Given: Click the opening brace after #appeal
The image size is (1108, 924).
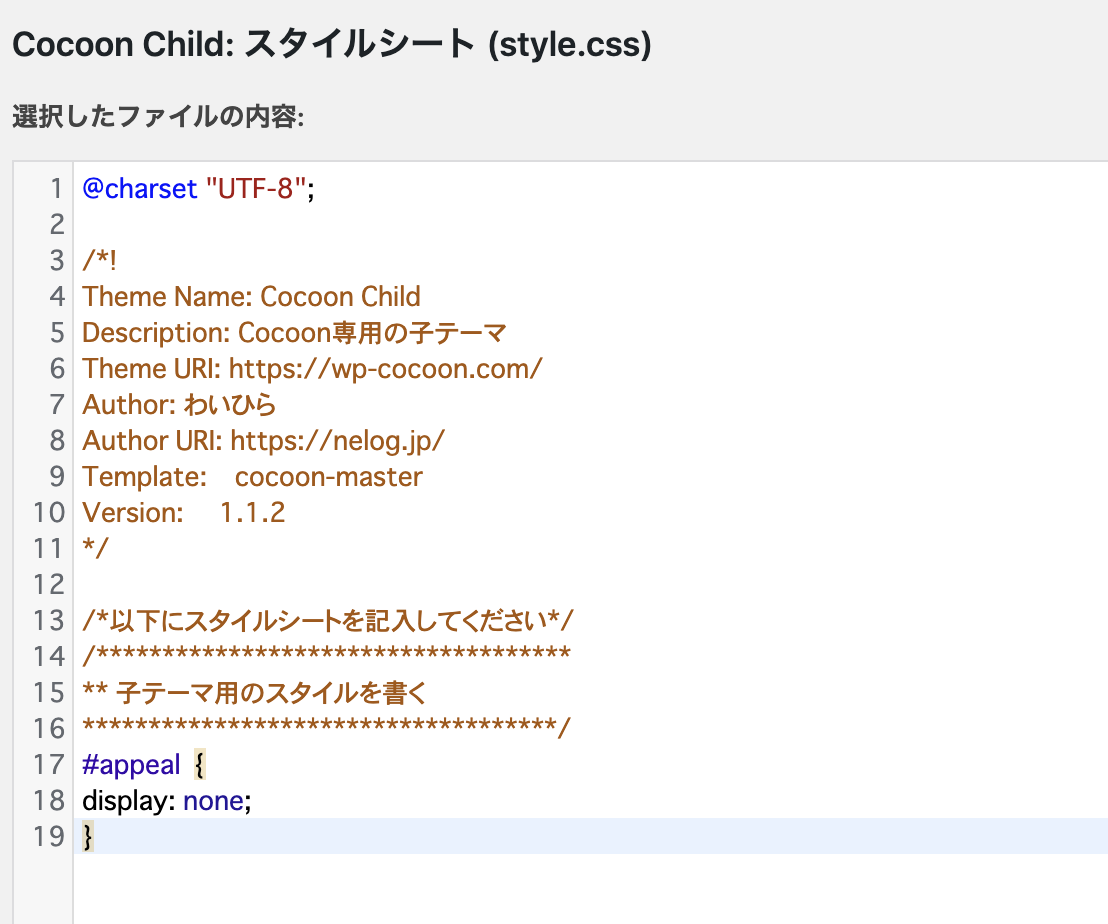Looking at the screenshot, I should [199, 765].
